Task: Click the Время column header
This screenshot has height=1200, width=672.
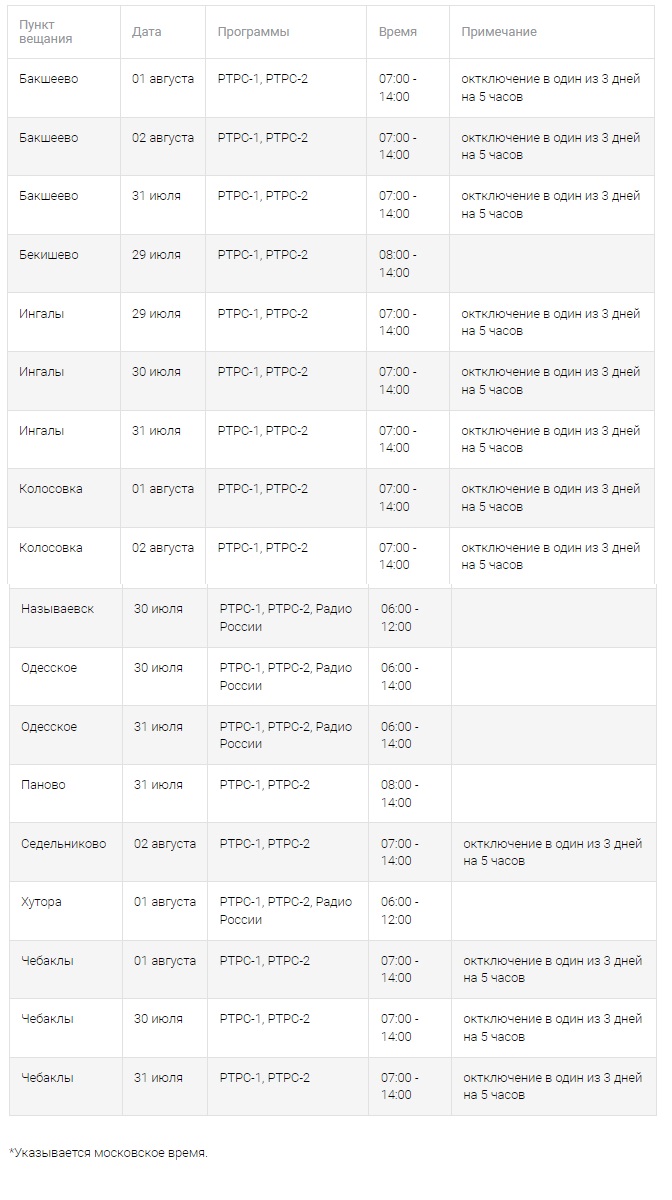Action: pyautogui.click(x=398, y=32)
